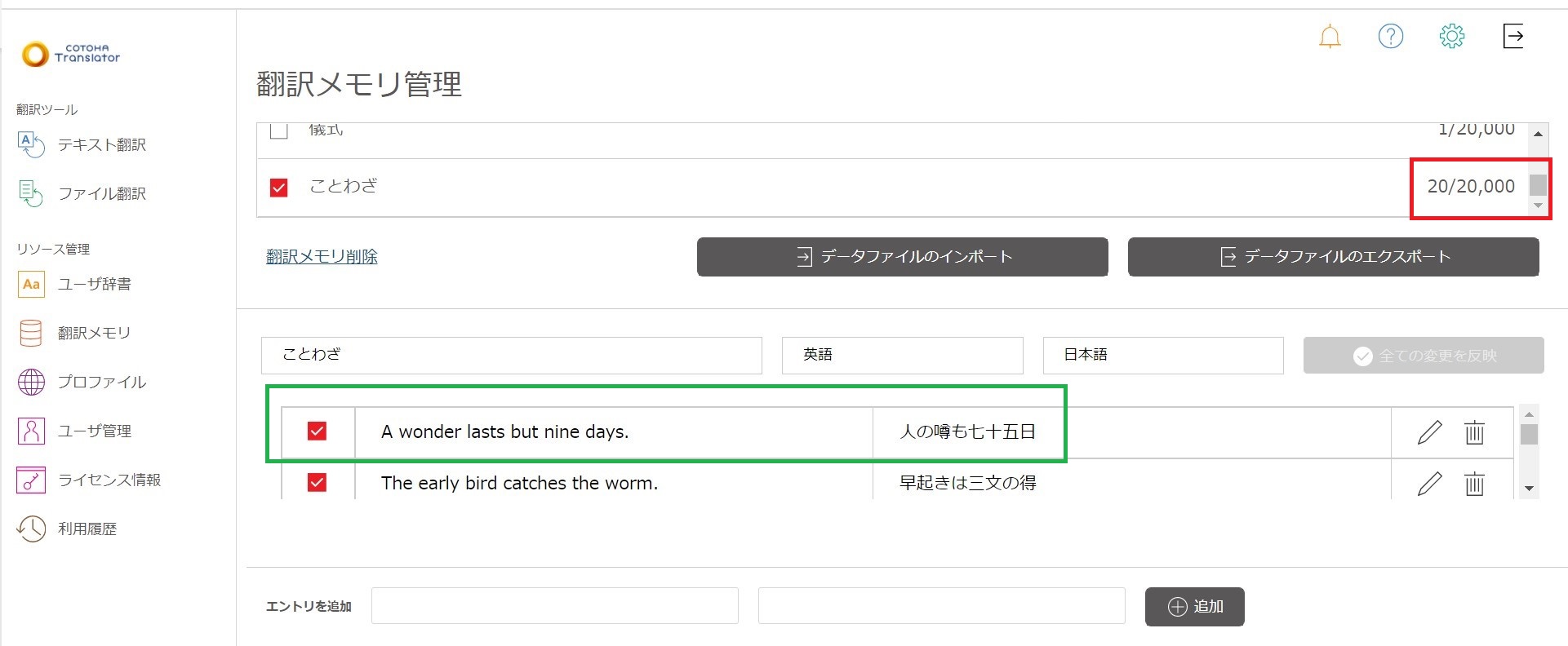Click the 翻訳メモリ削除 link
This screenshot has height=646, width=1568.
[322, 257]
